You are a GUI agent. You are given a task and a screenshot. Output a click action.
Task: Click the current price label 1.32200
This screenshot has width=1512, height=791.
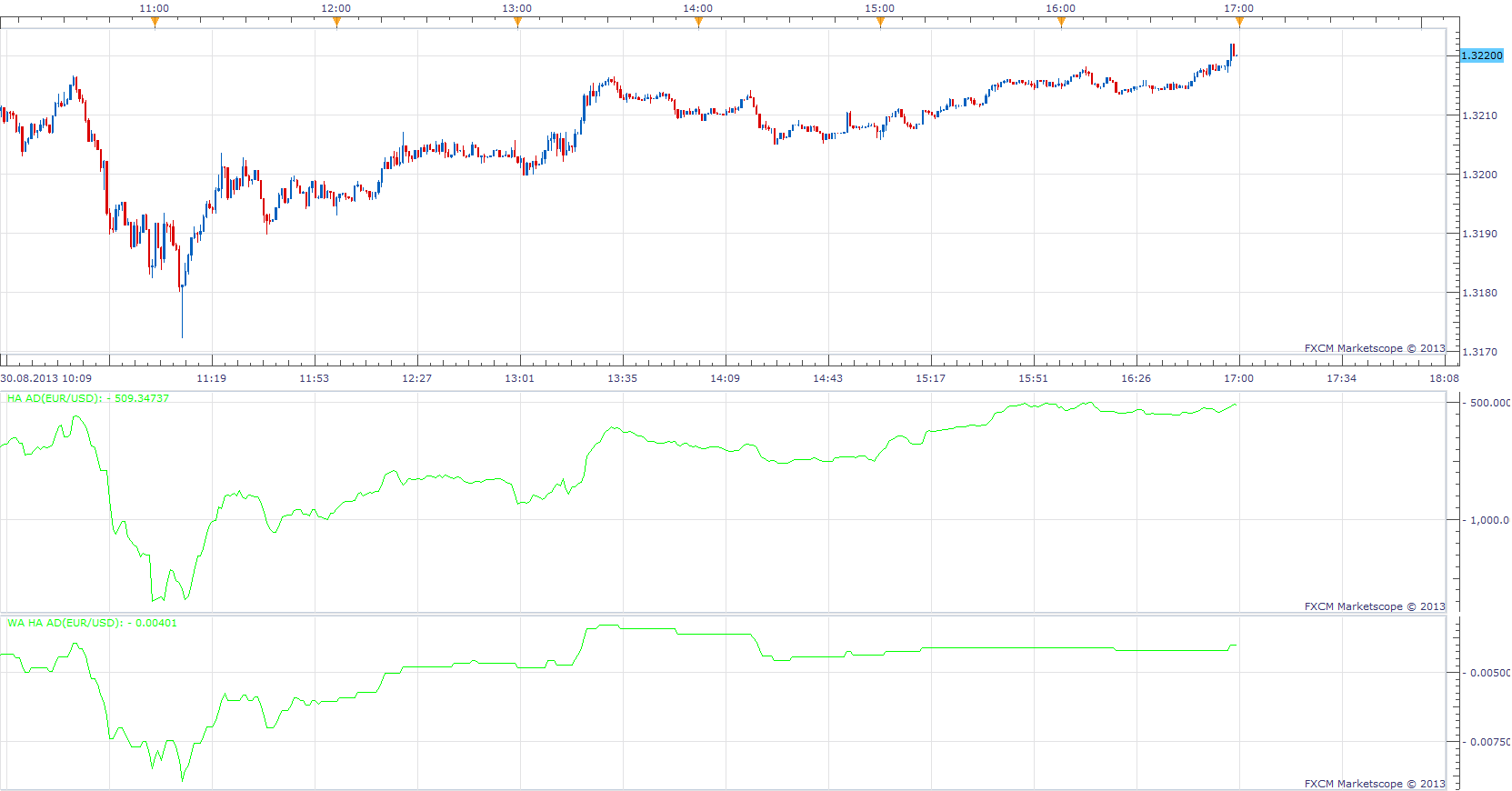[1482, 55]
